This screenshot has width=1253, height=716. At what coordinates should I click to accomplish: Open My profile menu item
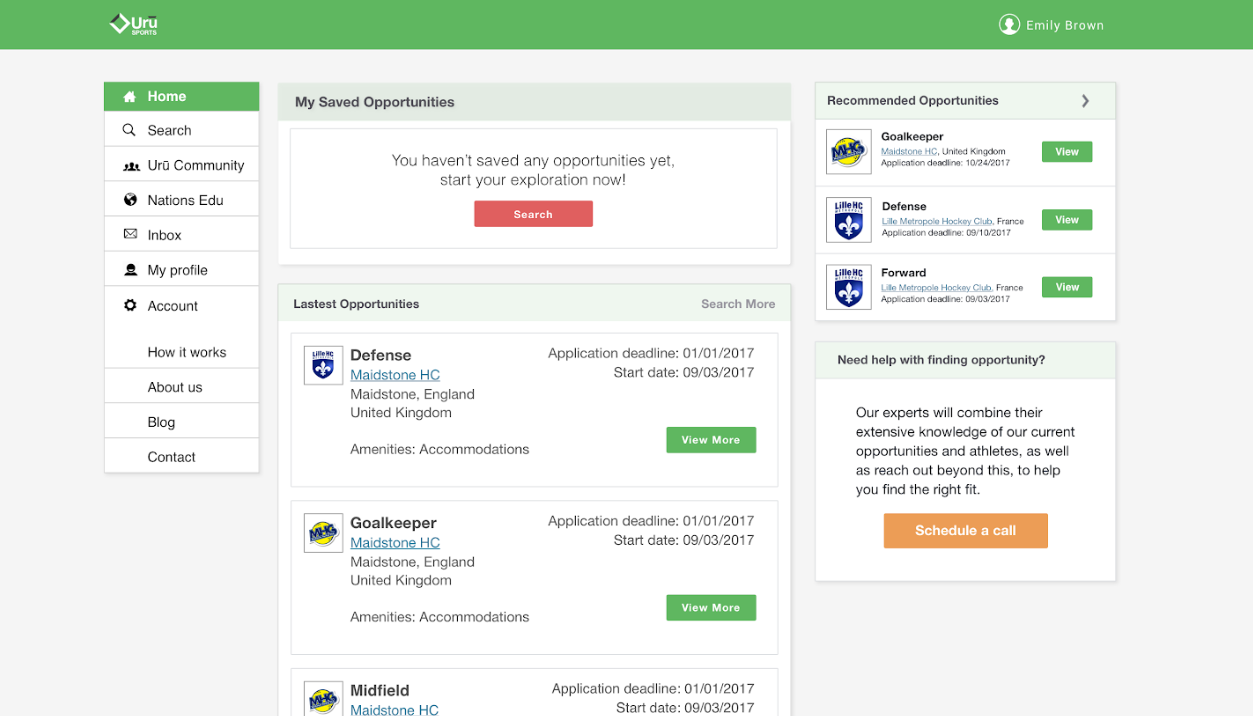coord(182,270)
